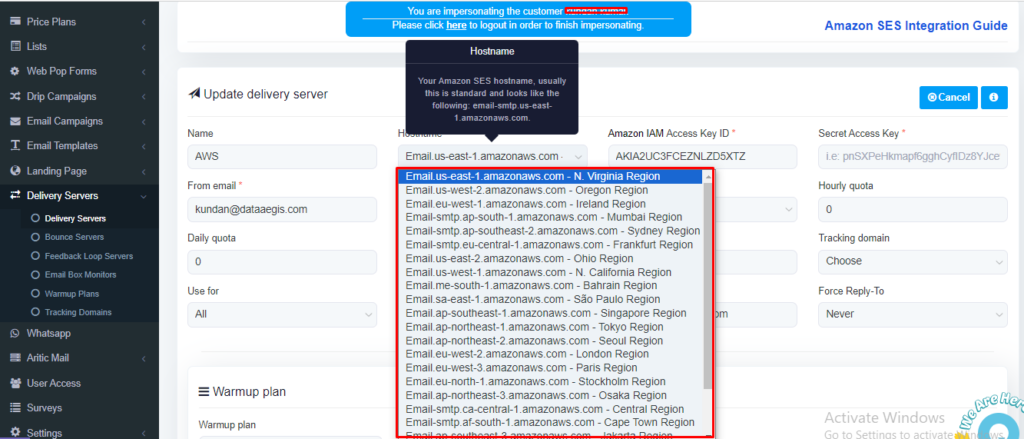Open Warmup Plans submenu item
The image size is (1024, 439).
[74, 294]
